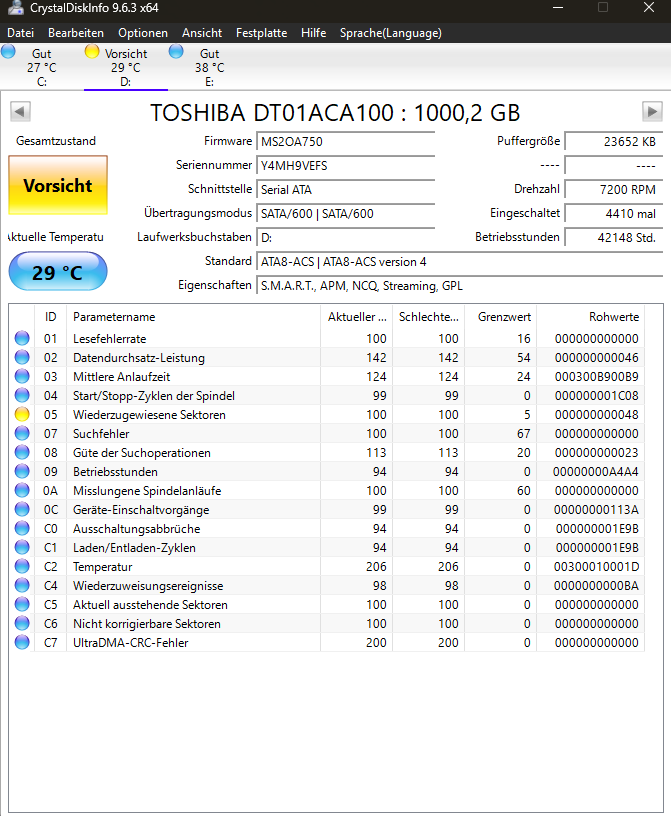Click the Parametername column header
The image size is (671, 816).
(193, 316)
